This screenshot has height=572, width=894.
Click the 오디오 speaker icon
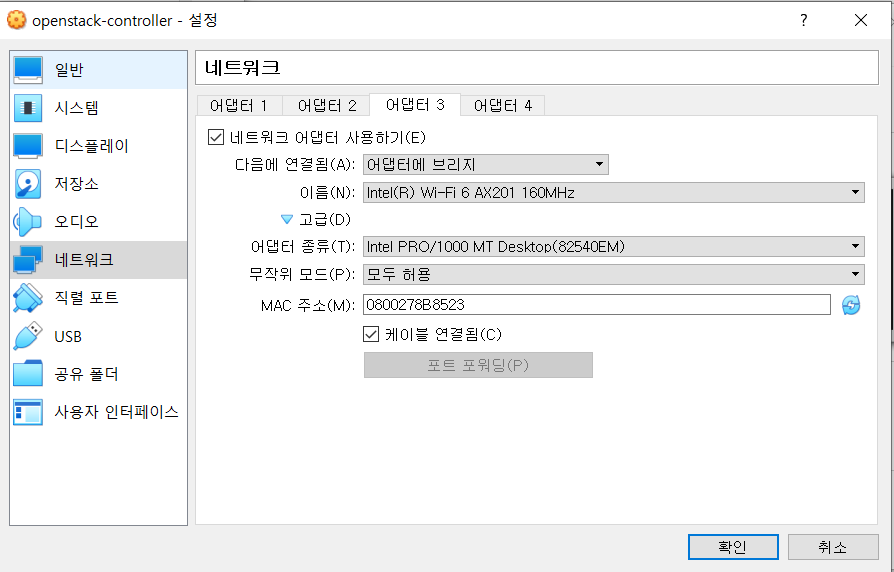click(x=27, y=222)
